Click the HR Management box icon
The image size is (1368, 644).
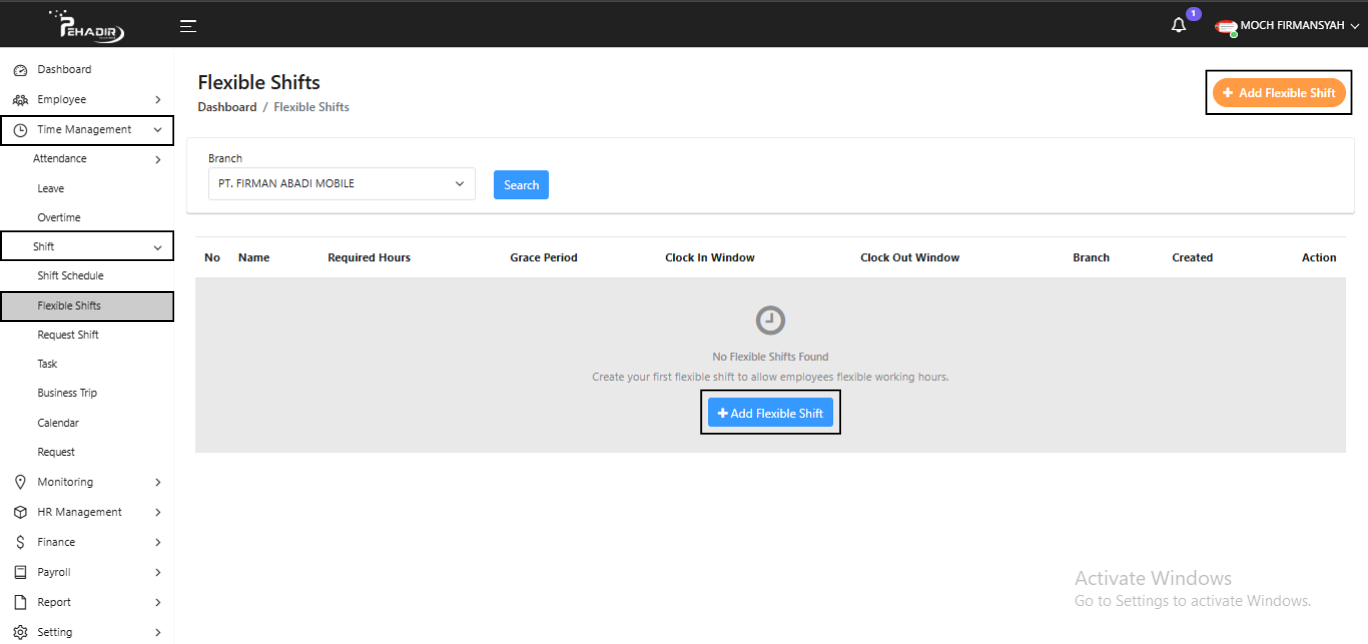(20, 512)
